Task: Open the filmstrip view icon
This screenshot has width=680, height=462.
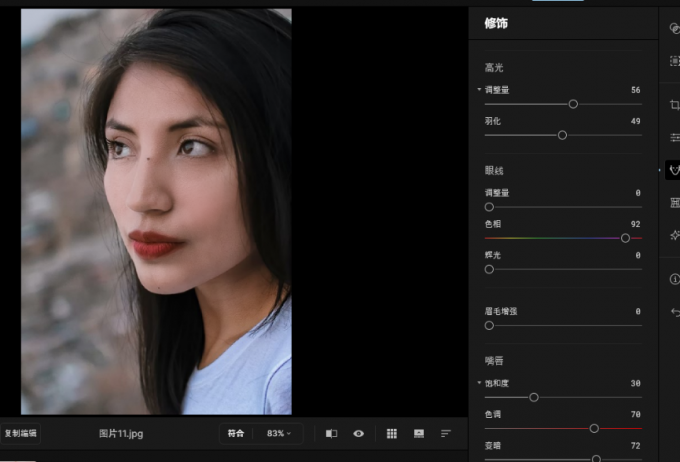Action: 419,434
